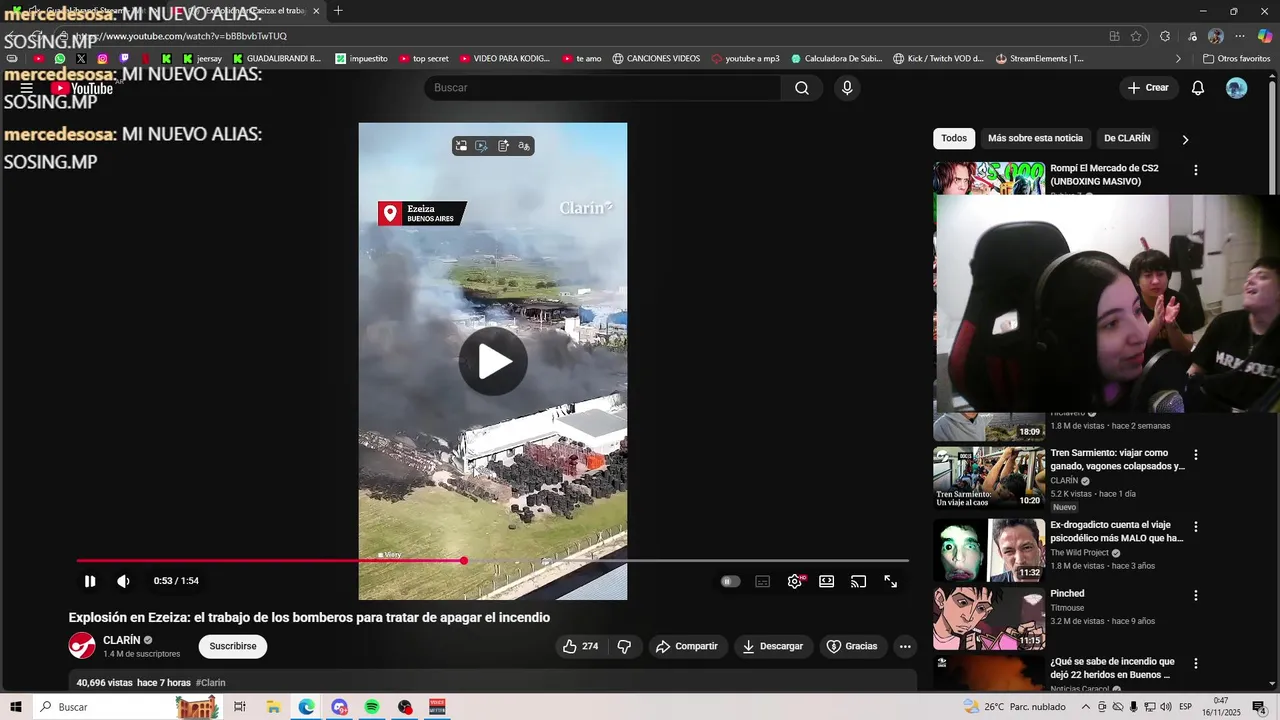Select the De CLARÍN chip

[1127, 139]
